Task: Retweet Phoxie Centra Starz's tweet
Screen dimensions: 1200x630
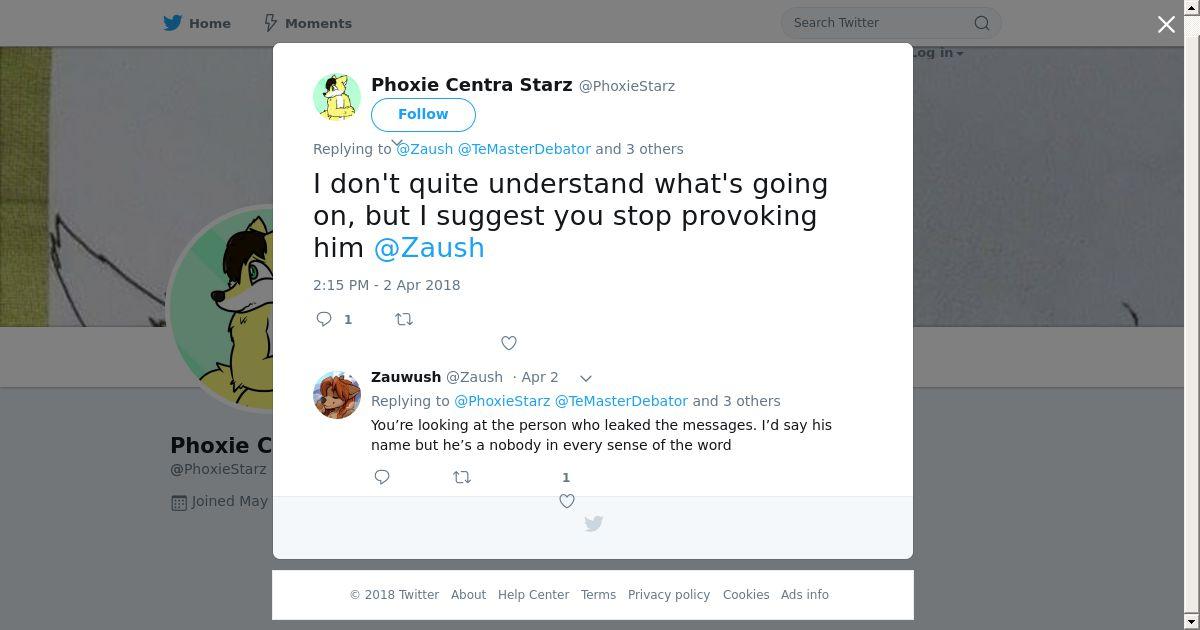Action: click(404, 319)
